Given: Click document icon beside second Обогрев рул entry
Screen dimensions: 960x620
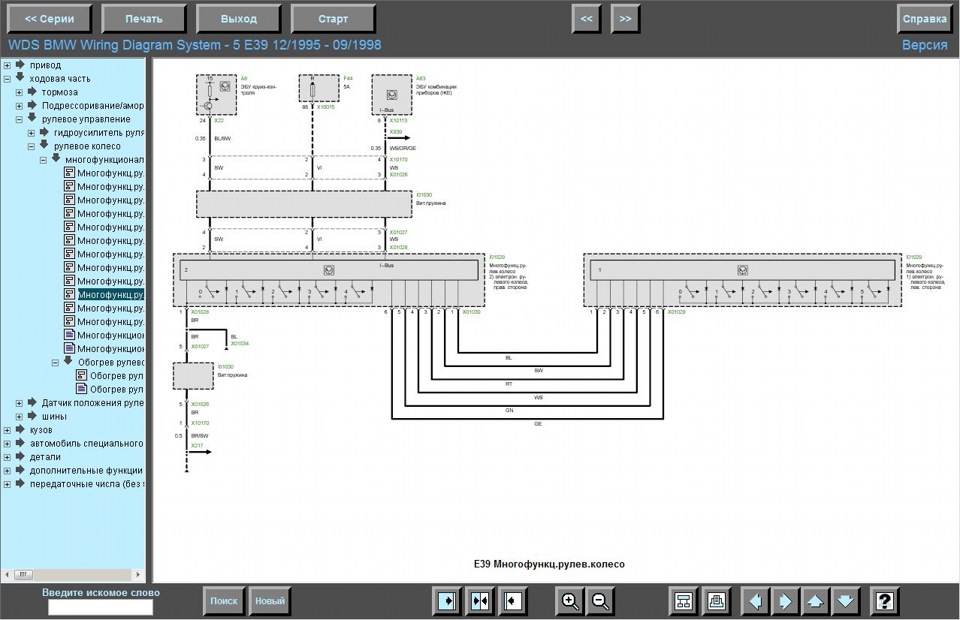Looking at the screenshot, I should tap(81, 389).
